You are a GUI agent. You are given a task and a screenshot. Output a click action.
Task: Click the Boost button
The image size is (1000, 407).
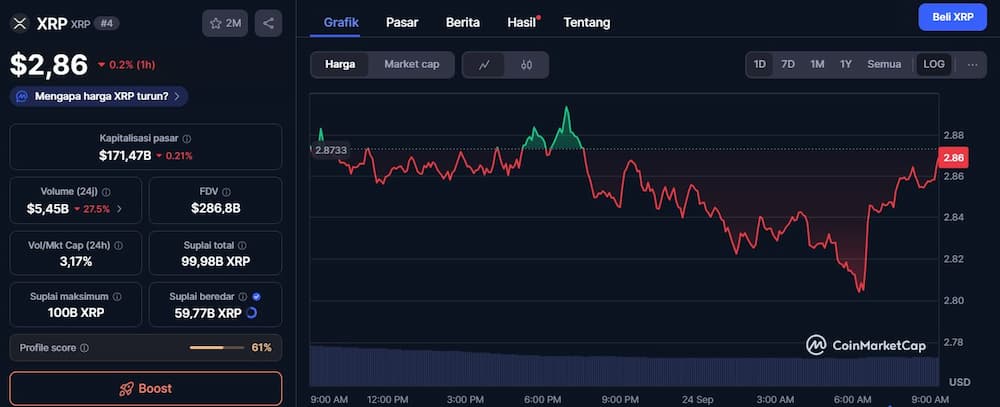pos(145,388)
